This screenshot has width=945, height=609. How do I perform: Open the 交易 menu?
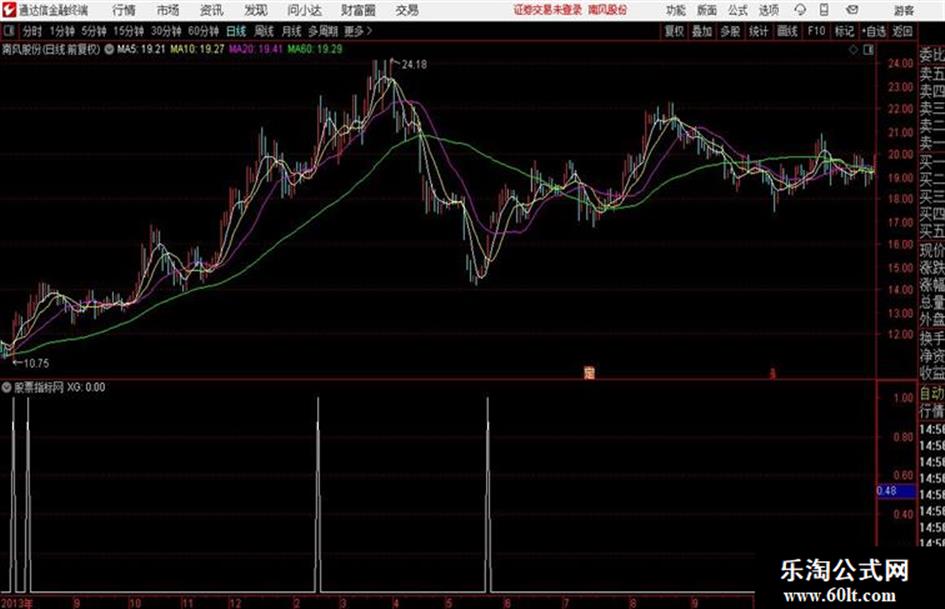[407, 10]
